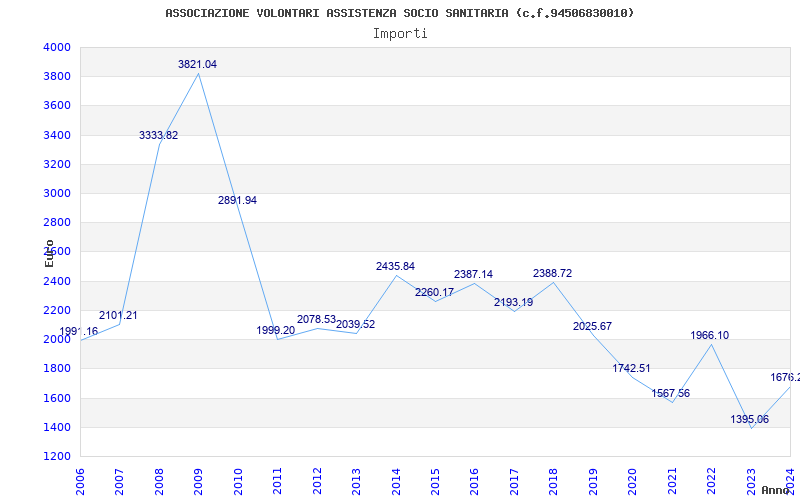
Task: Select the 2023 x-axis year label
Action: coord(750,478)
